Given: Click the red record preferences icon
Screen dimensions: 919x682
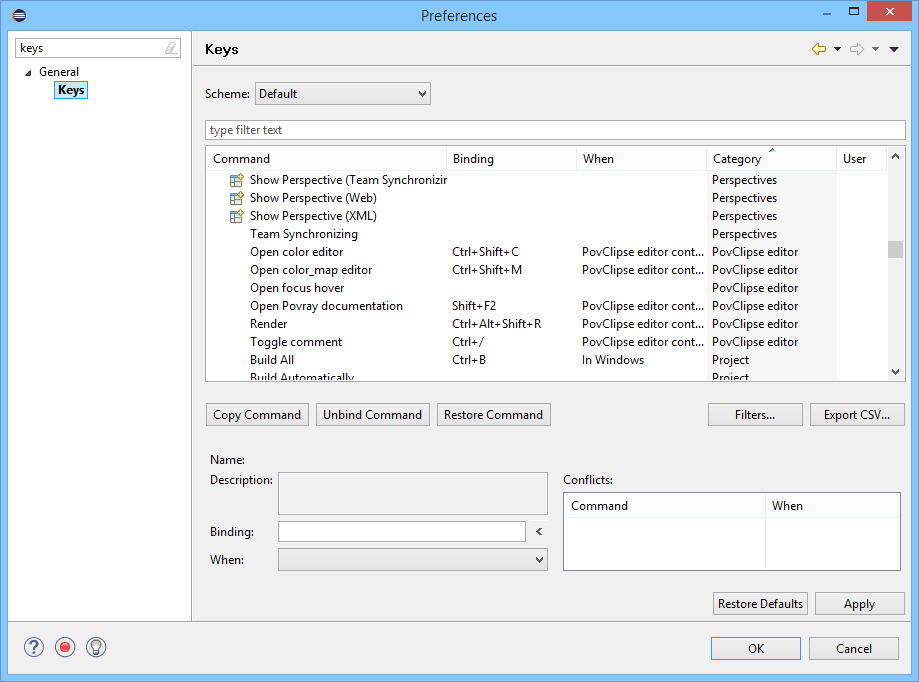Looking at the screenshot, I should click(x=65, y=647).
